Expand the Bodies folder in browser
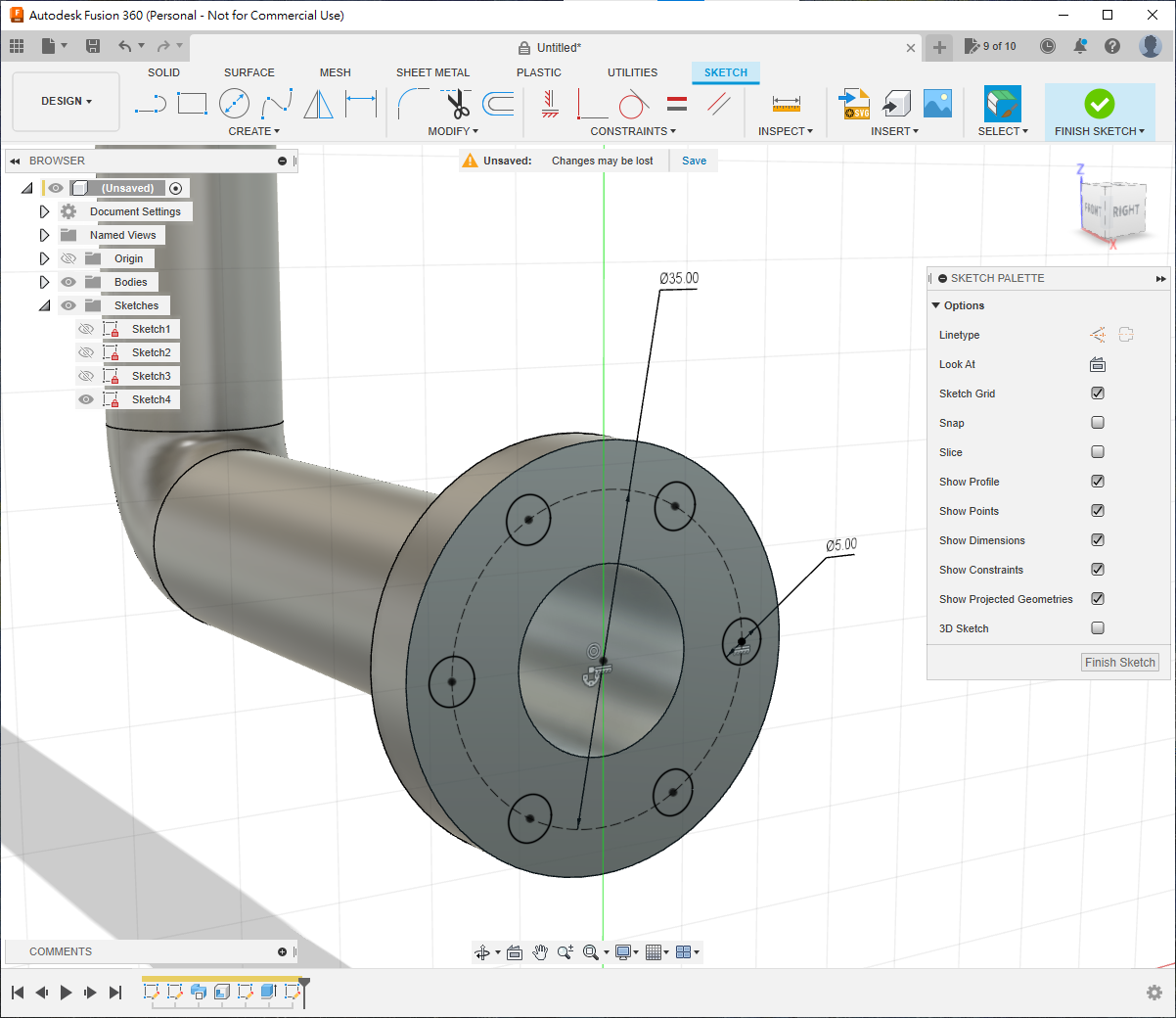Screen dimensions: 1176x1018 click(x=44, y=282)
